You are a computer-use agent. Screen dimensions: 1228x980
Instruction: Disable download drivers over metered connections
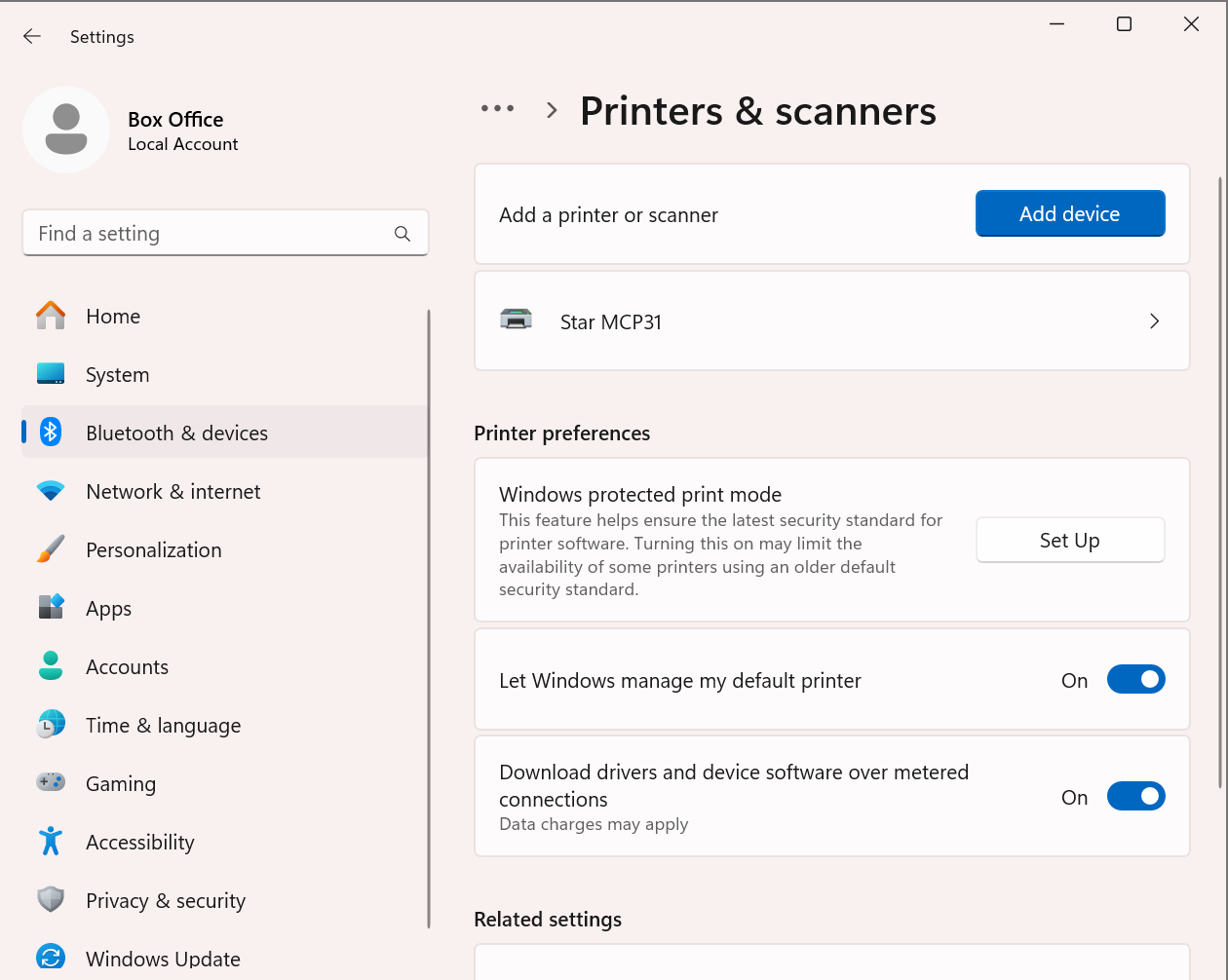click(x=1136, y=797)
